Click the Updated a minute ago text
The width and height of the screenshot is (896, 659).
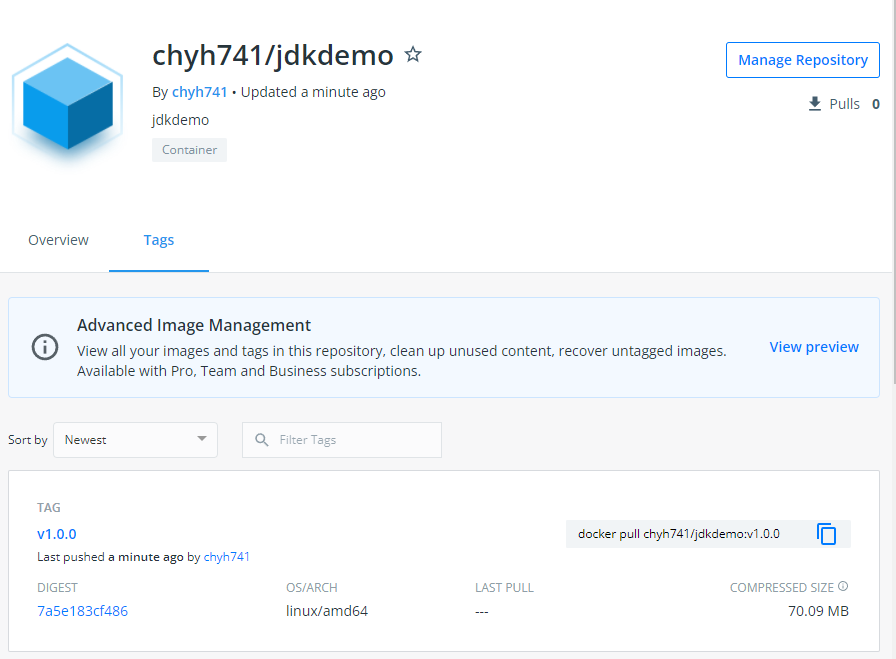[x=313, y=92]
